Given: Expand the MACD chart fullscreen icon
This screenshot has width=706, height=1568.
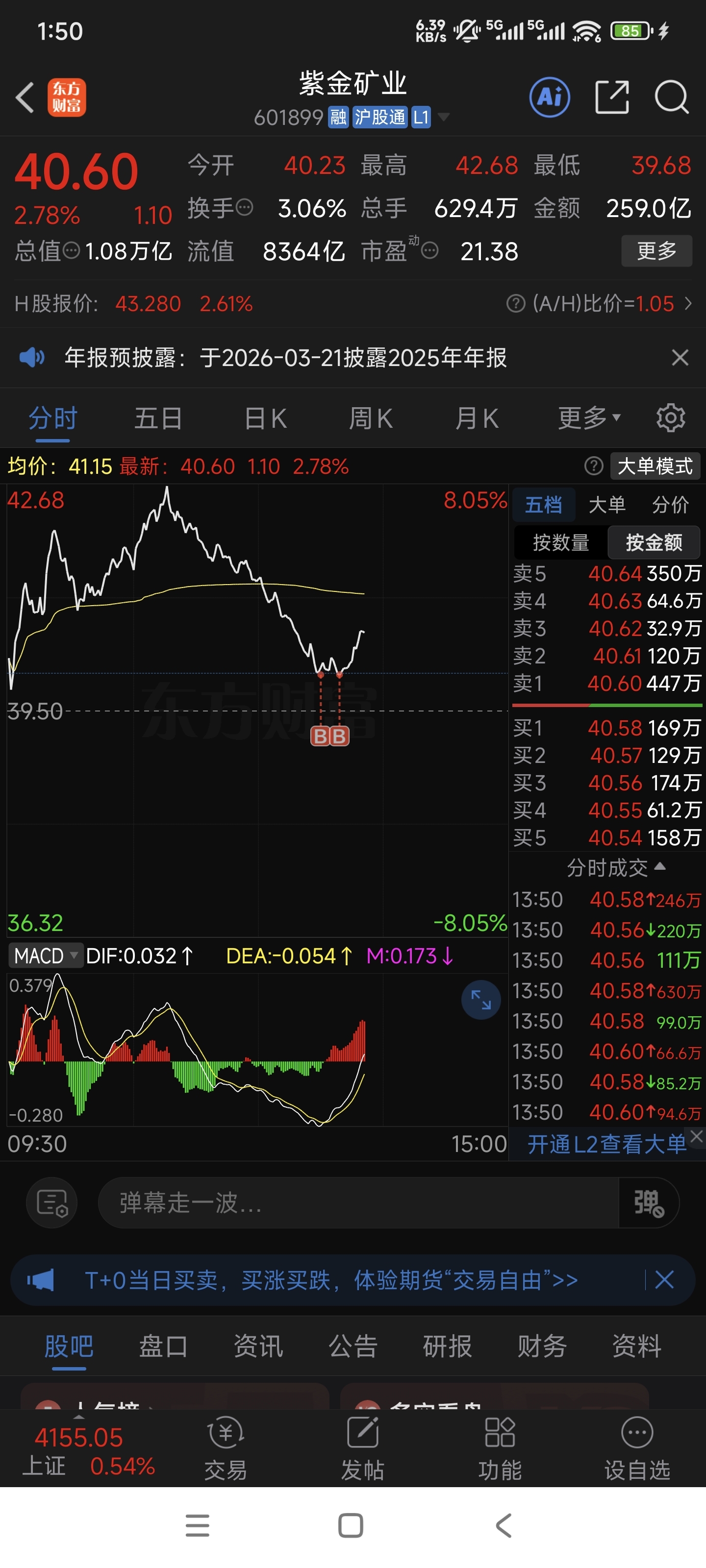Looking at the screenshot, I should [x=480, y=1000].
